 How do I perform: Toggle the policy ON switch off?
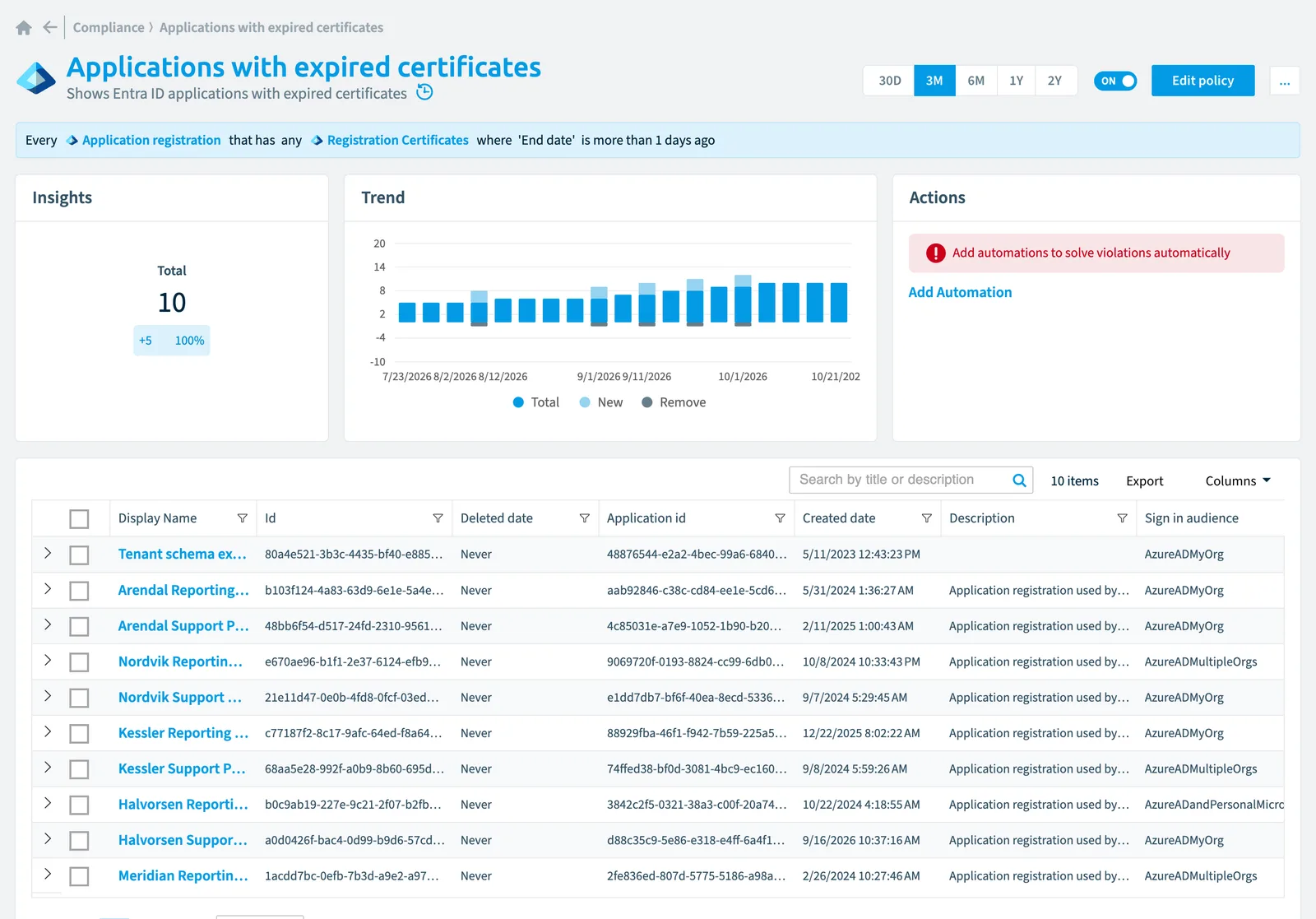[x=1115, y=81]
